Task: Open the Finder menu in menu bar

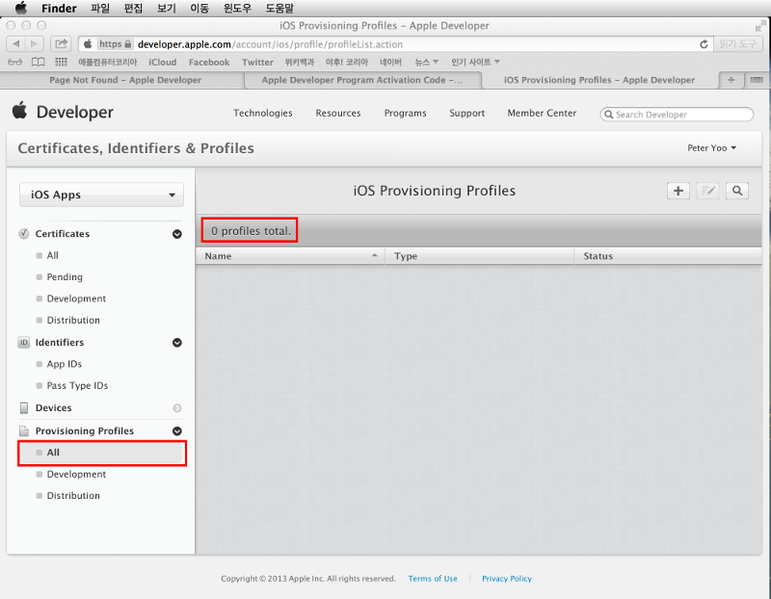Action: tap(58, 8)
